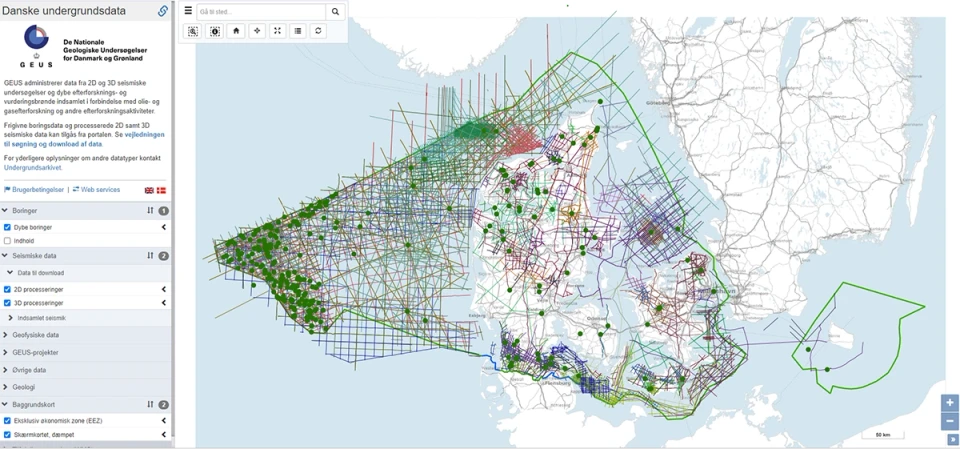This screenshot has height=449, width=960.
Task: Open the legend list icon in toolbar
Action: point(298,31)
